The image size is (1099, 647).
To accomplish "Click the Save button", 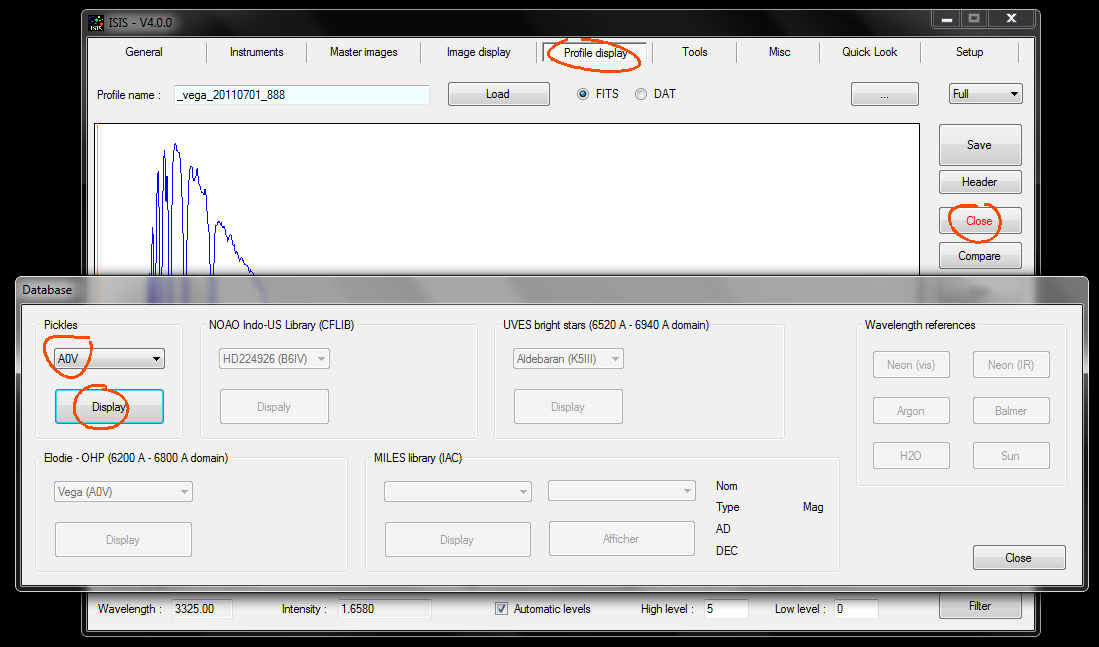I will pos(979,145).
